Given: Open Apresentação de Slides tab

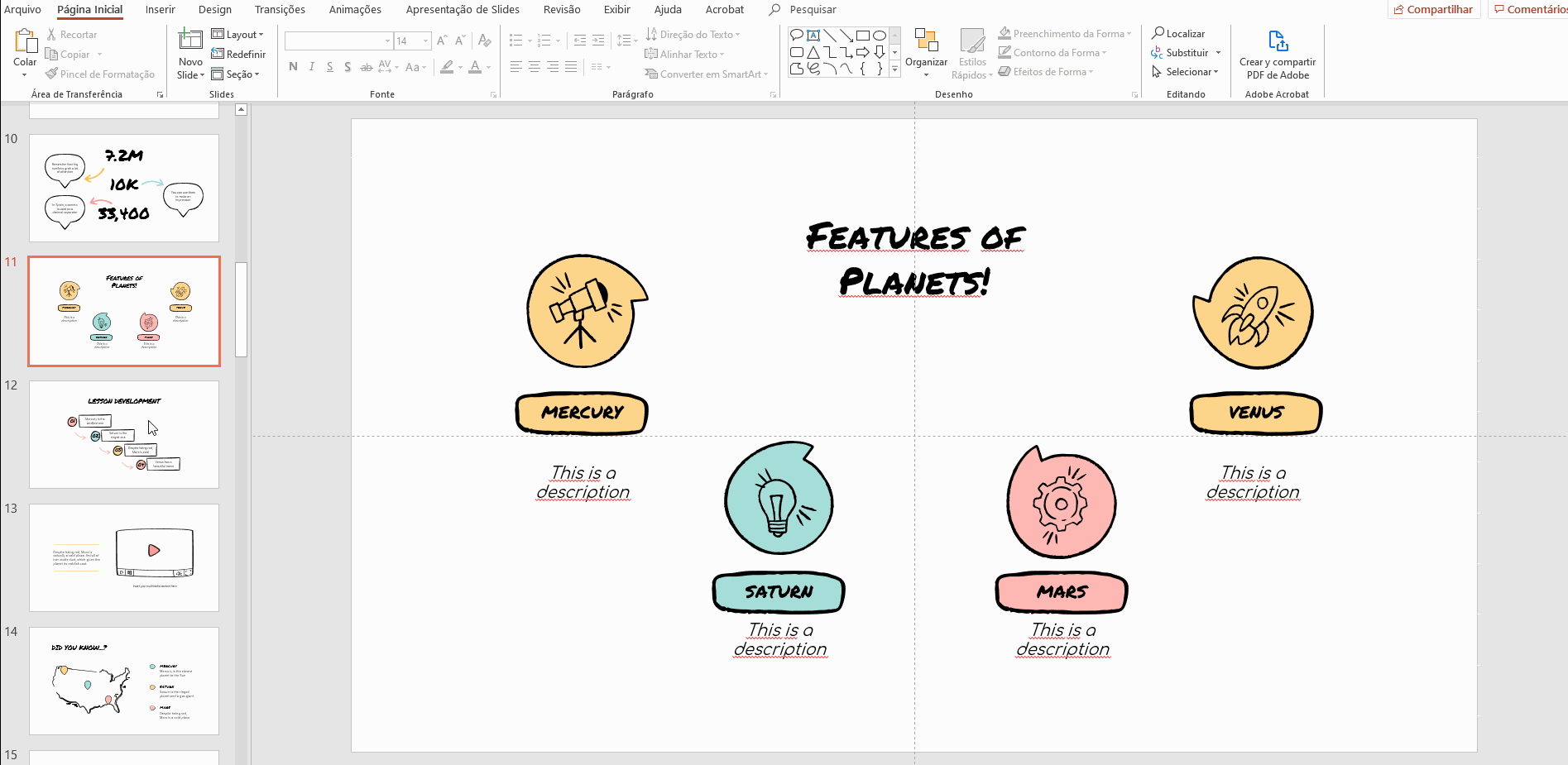Looking at the screenshot, I should [x=463, y=10].
